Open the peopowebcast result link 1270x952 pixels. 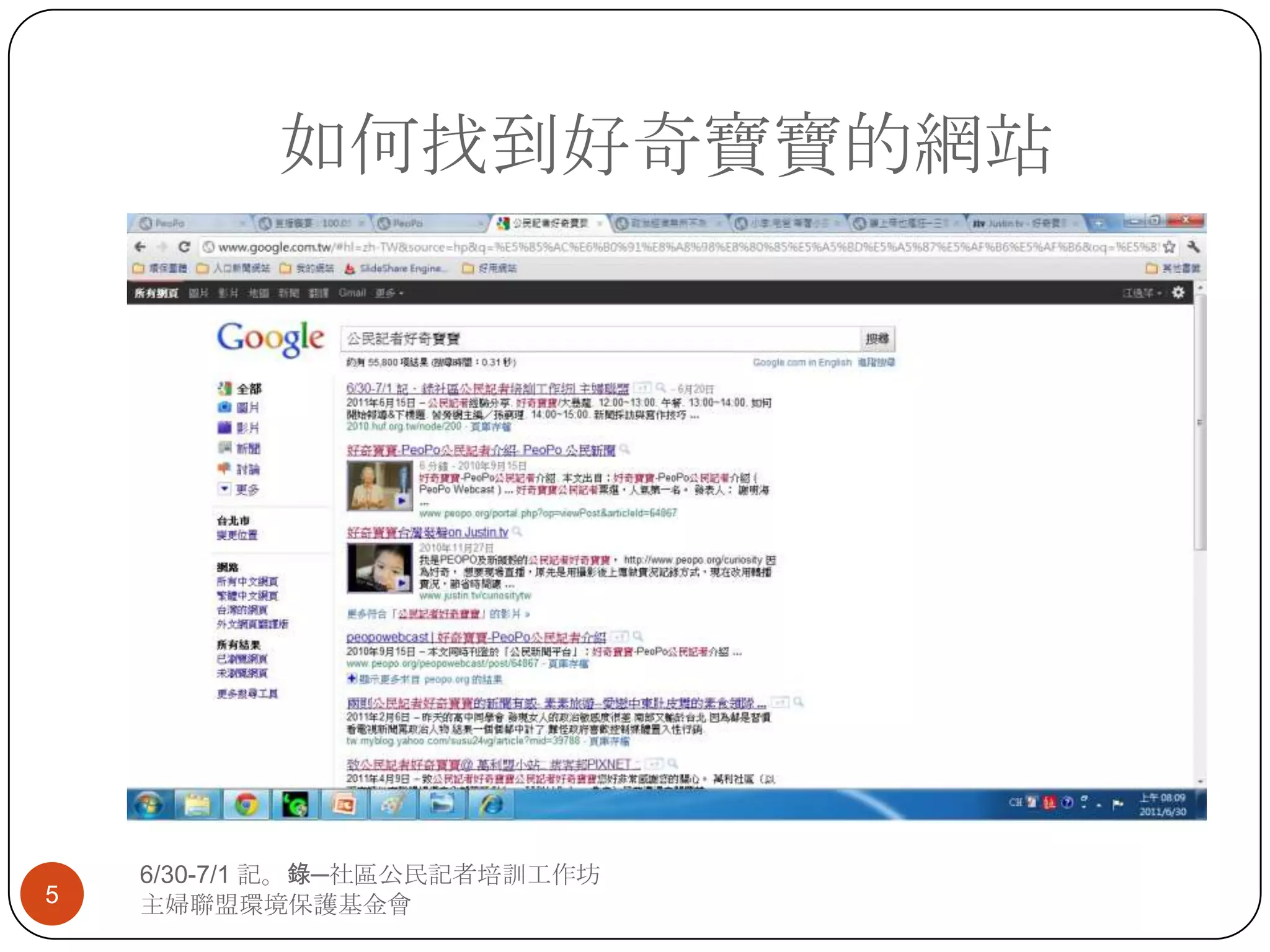(476, 637)
